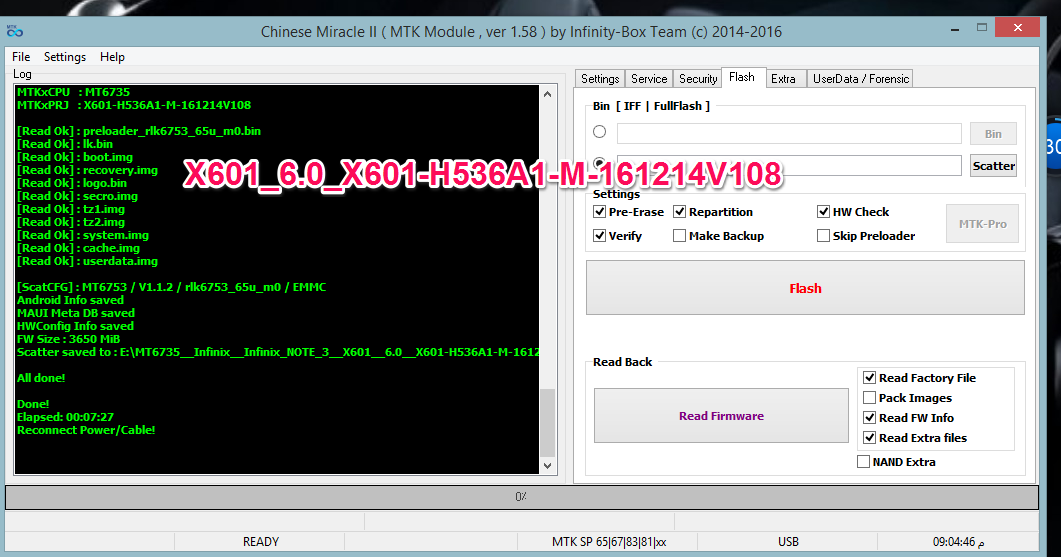Screen dimensions: 1061x557
Task: Open the Help menu
Action: coord(112,57)
